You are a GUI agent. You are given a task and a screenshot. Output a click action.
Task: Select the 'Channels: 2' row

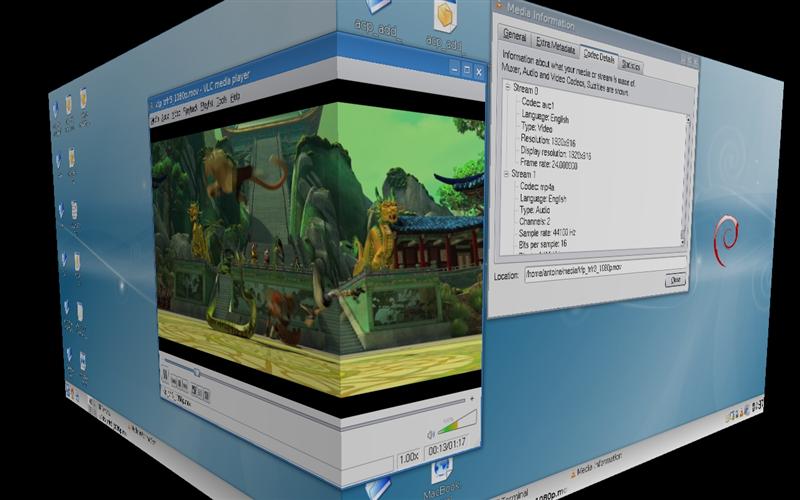coord(535,221)
